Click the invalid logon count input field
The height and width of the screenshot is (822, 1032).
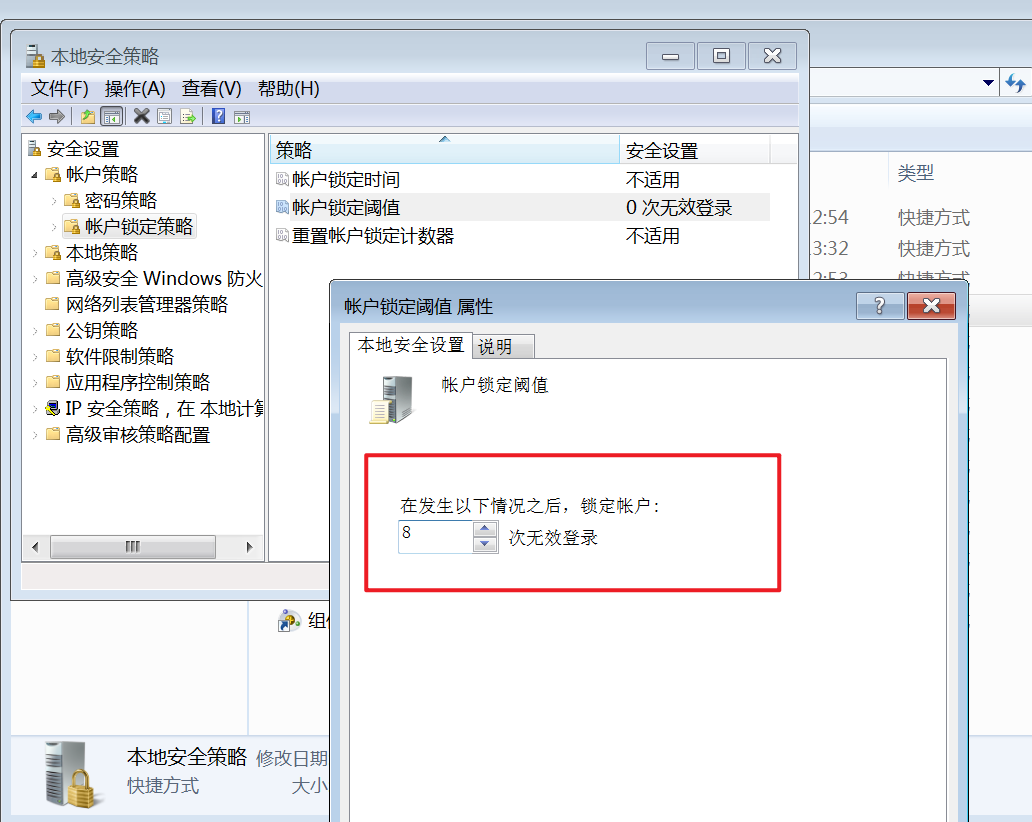435,536
